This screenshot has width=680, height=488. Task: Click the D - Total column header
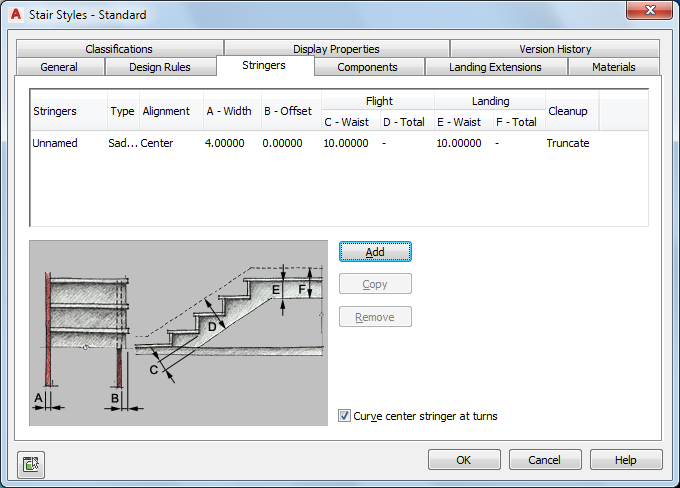pyautogui.click(x=407, y=122)
